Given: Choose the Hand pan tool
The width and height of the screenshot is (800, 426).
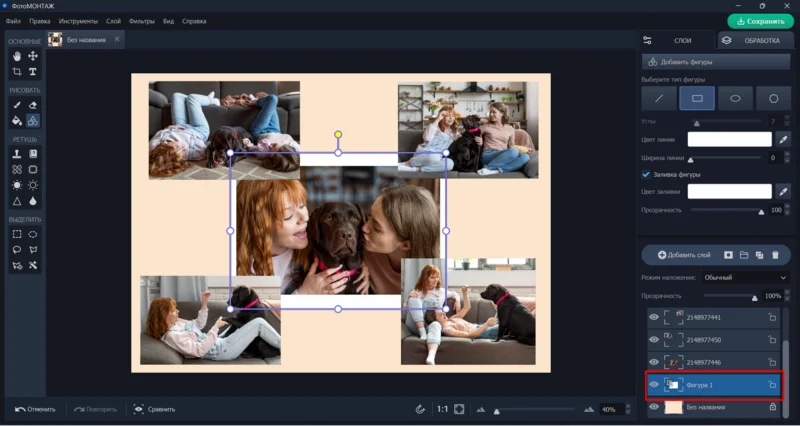Looking at the screenshot, I should tap(17, 56).
